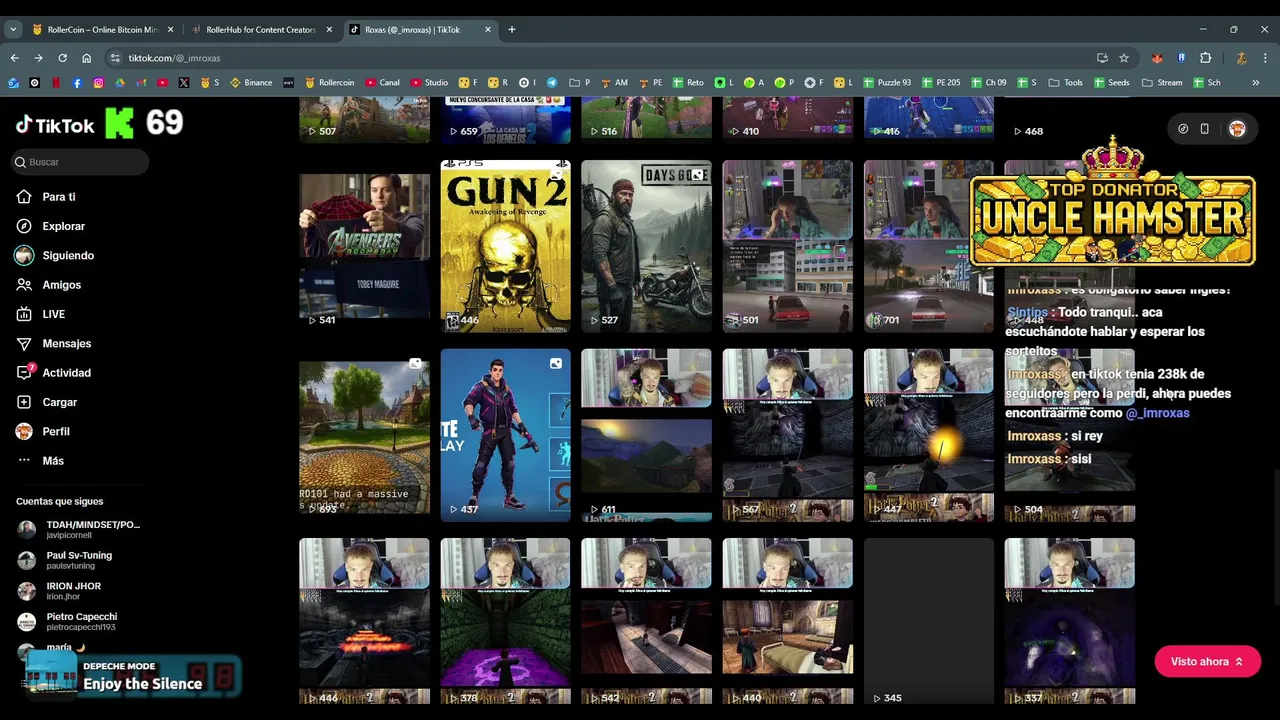Click the browser forward arrow
This screenshot has height=720, width=1280.
pyautogui.click(x=38, y=58)
